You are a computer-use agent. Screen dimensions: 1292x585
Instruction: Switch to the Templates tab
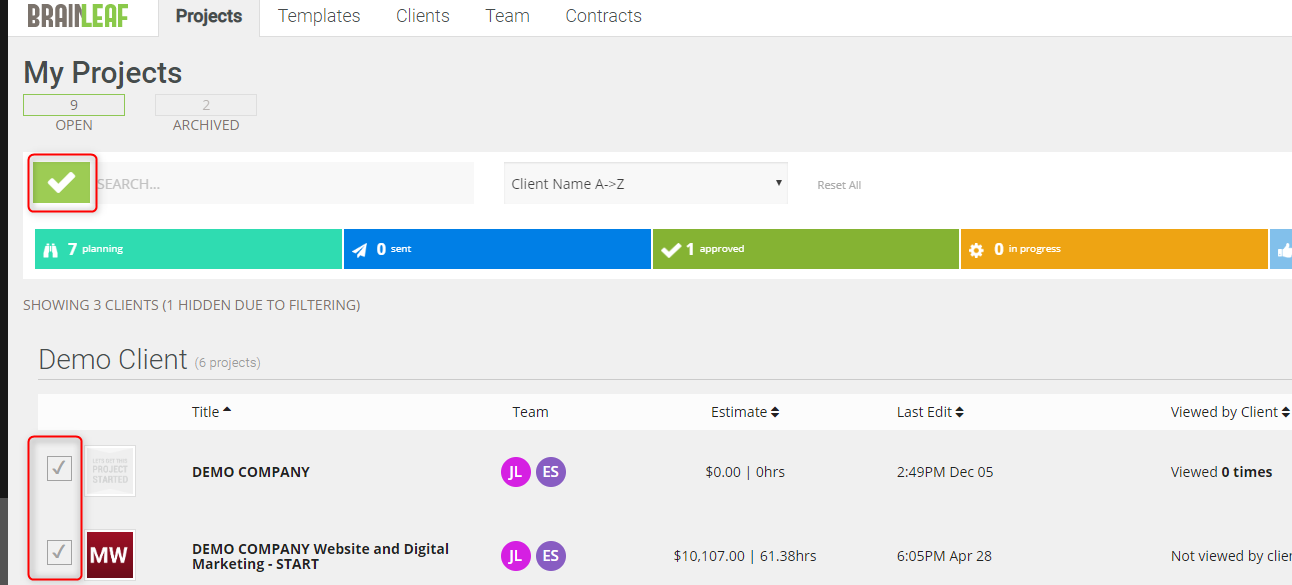pos(318,15)
